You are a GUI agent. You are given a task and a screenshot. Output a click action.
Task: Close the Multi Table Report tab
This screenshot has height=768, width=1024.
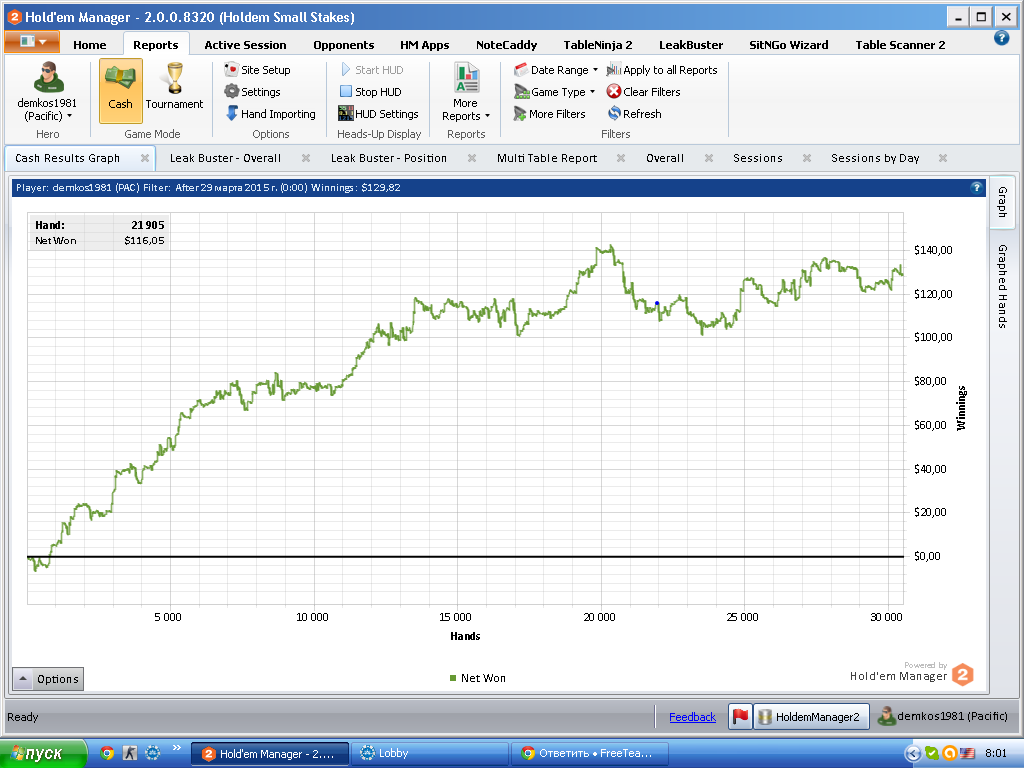pyautogui.click(x=621, y=158)
